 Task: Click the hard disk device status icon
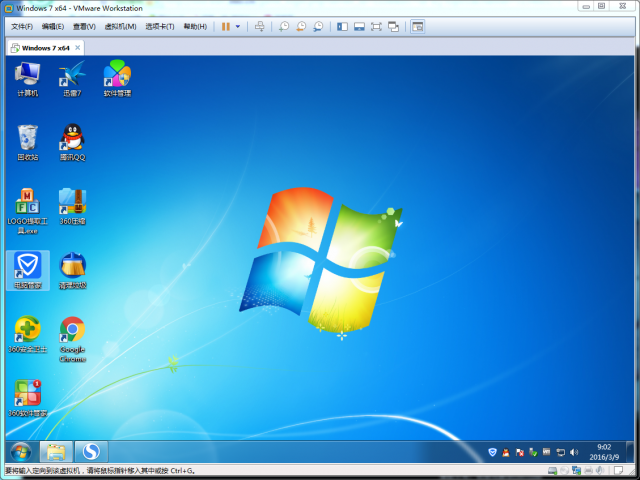[x=552, y=471]
